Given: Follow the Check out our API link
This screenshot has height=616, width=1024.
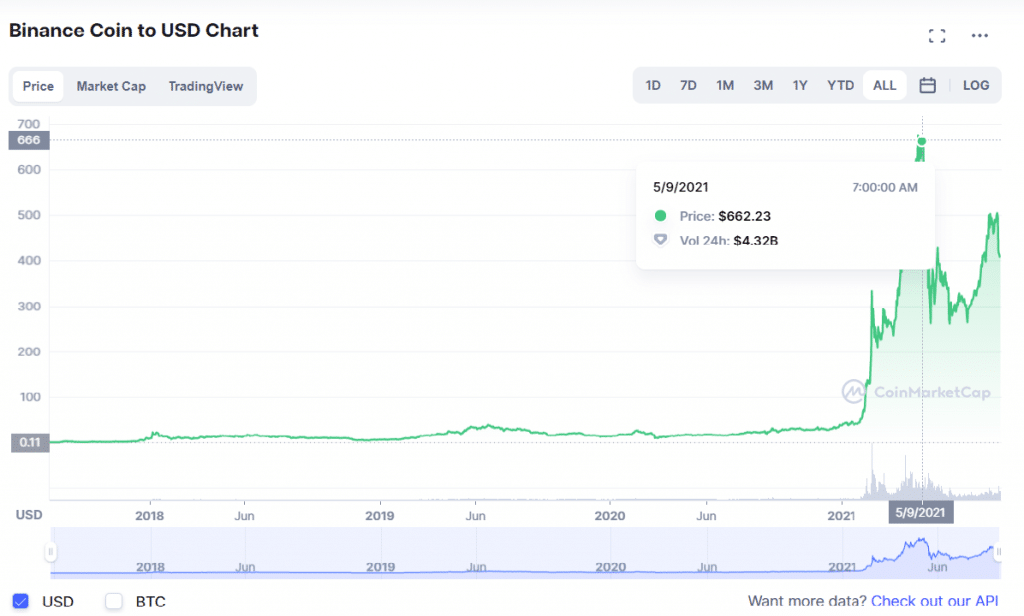Looking at the screenshot, I should click(x=935, y=601).
